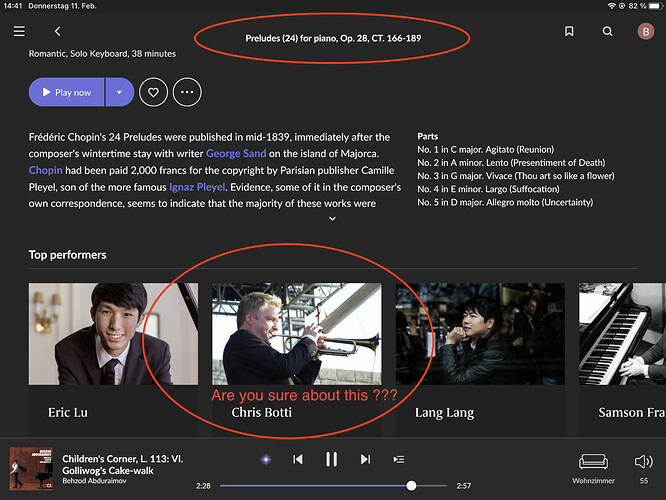Go back with the back arrow
This screenshot has height=500, width=666.
[x=57, y=31]
